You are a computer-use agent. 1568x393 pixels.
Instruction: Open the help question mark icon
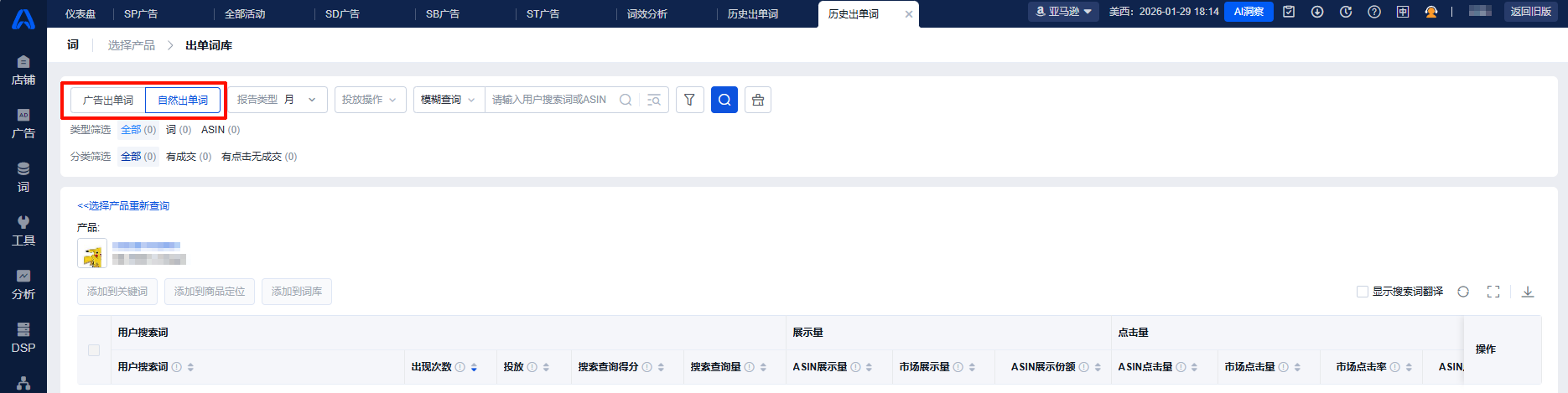[x=1374, y=12]
